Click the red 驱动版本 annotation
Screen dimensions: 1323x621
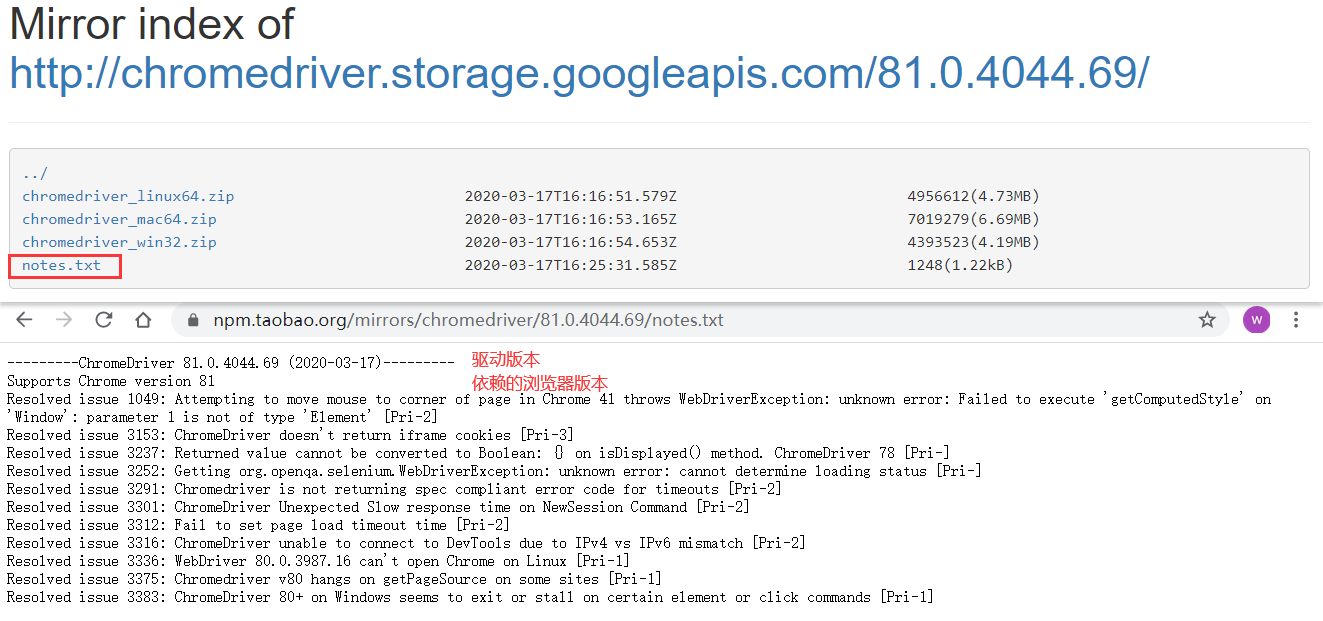tap(506, 360)
